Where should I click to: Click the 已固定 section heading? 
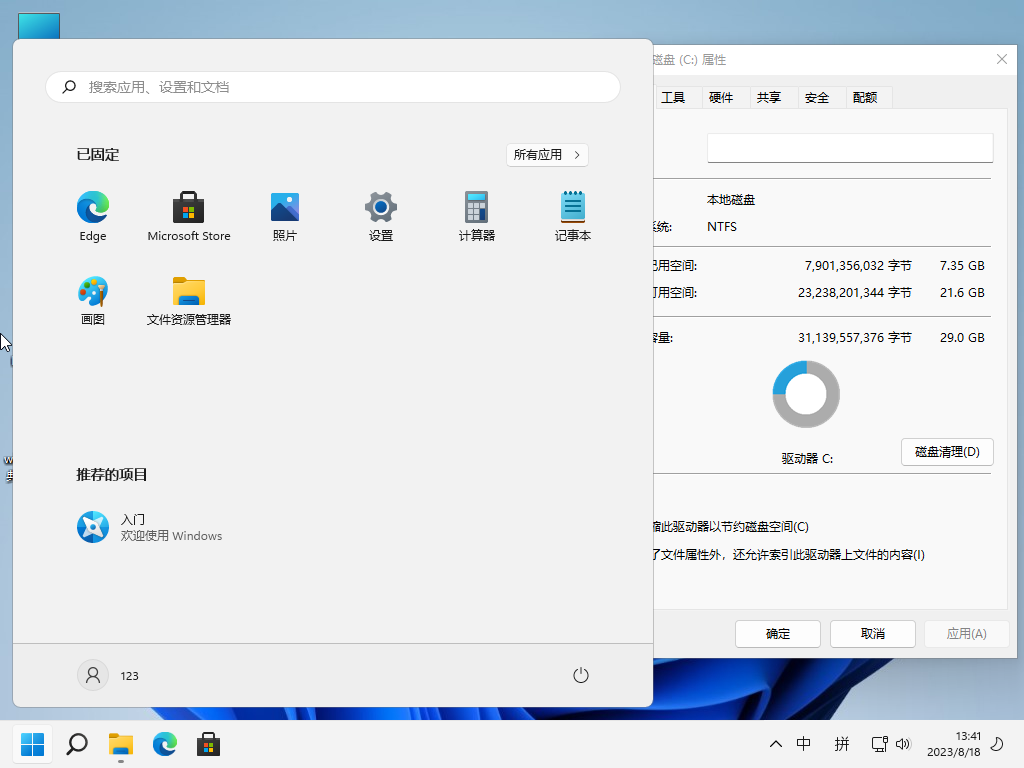pyautogui.click(x=98, y=155)
